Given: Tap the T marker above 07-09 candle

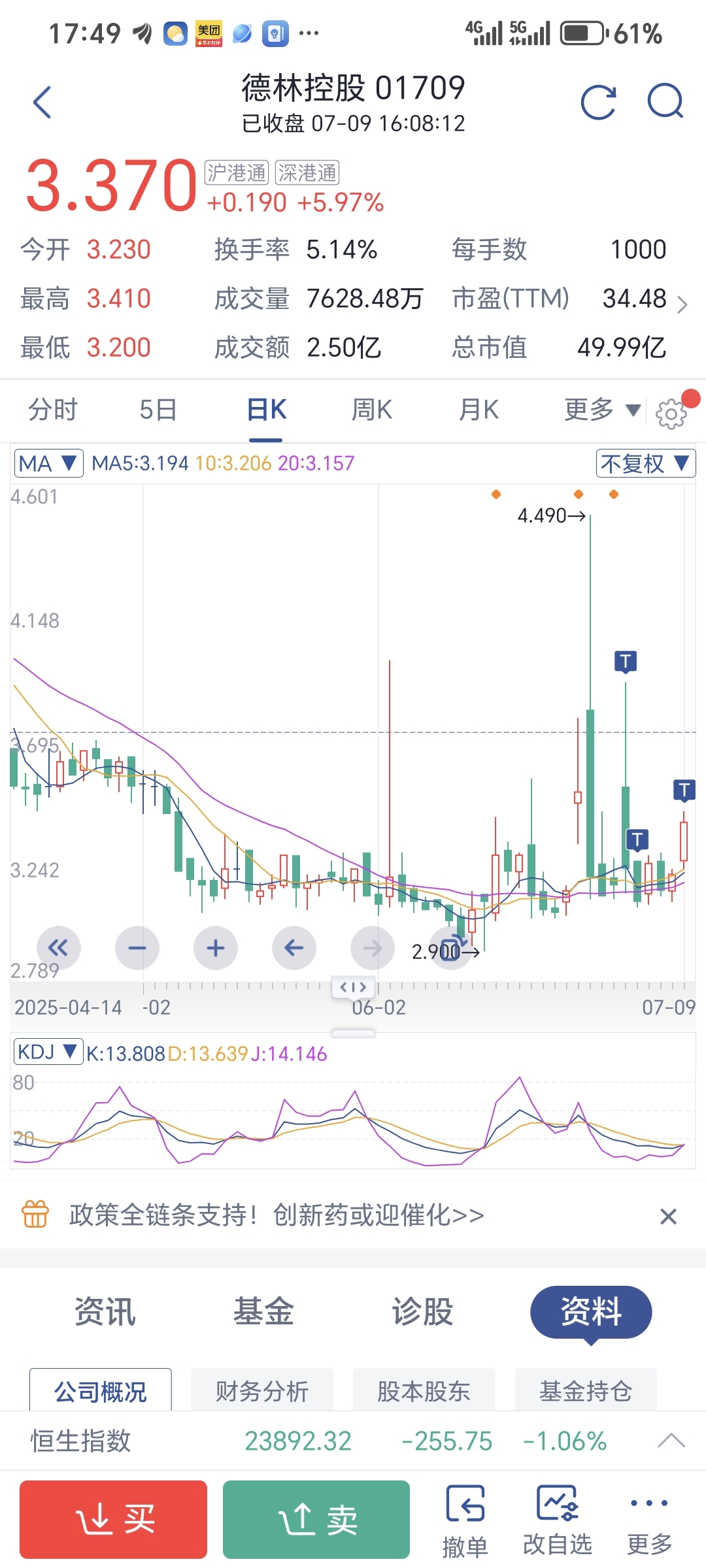Looking at the screenshot, I should pyautogui.click(x=684, y=791).
